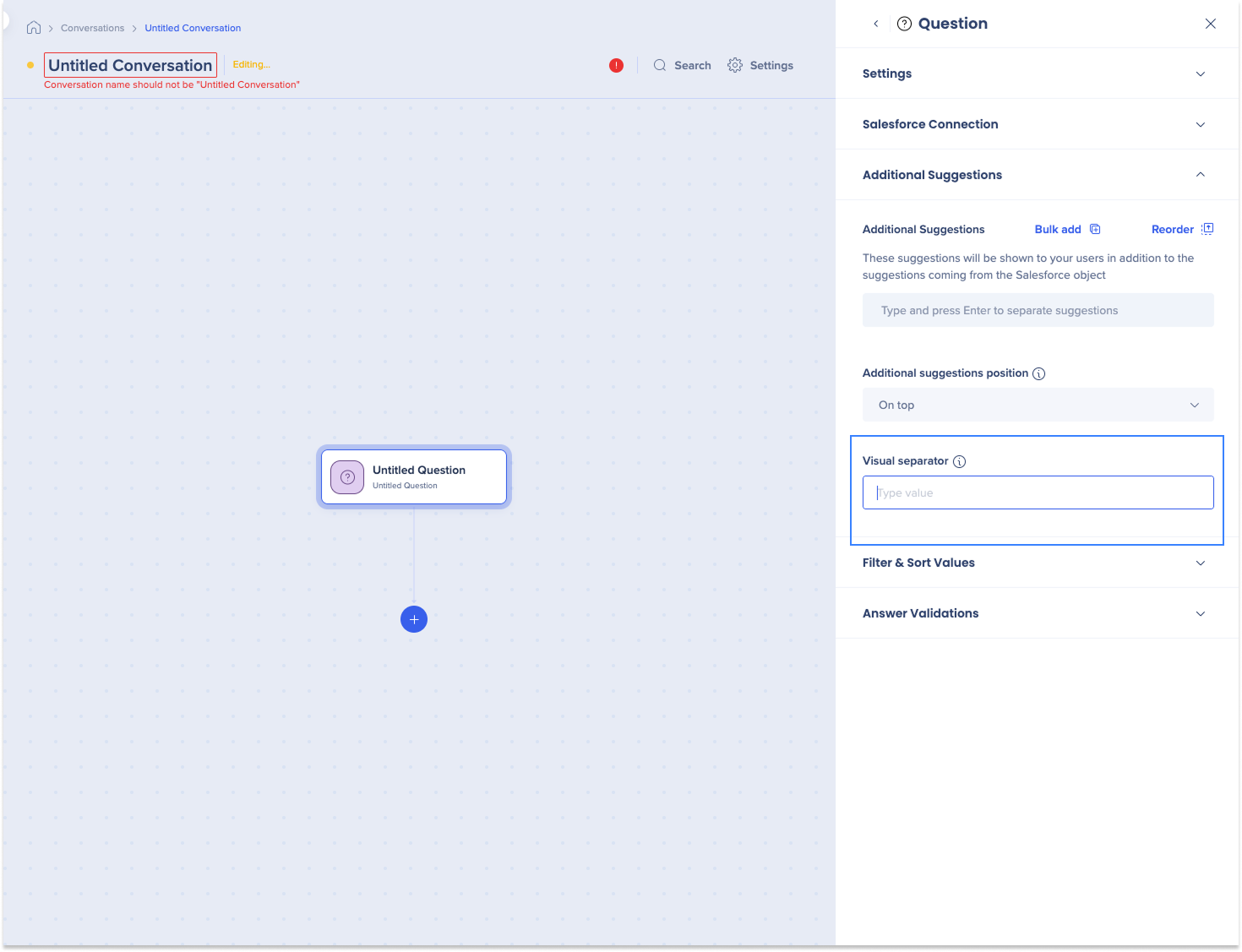Click the home icon in breadcrumb

[x=34, y=28]
